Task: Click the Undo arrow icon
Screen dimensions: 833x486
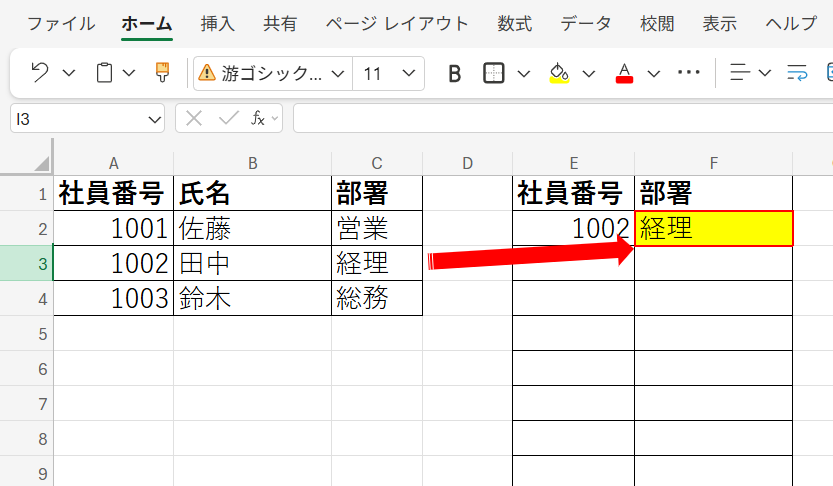Action: (x=40, y=73)
